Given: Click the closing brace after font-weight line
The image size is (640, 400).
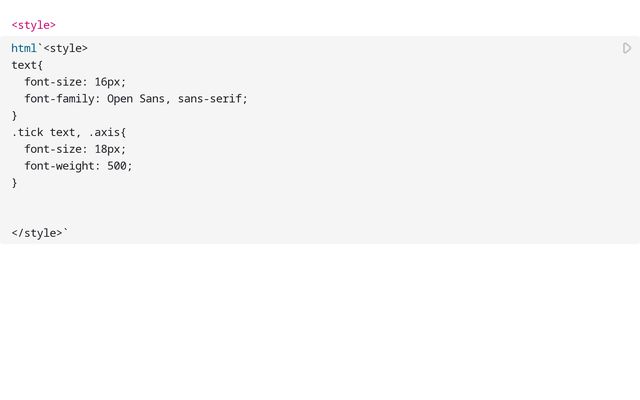Looking at the screenshot, I should 14,183.
